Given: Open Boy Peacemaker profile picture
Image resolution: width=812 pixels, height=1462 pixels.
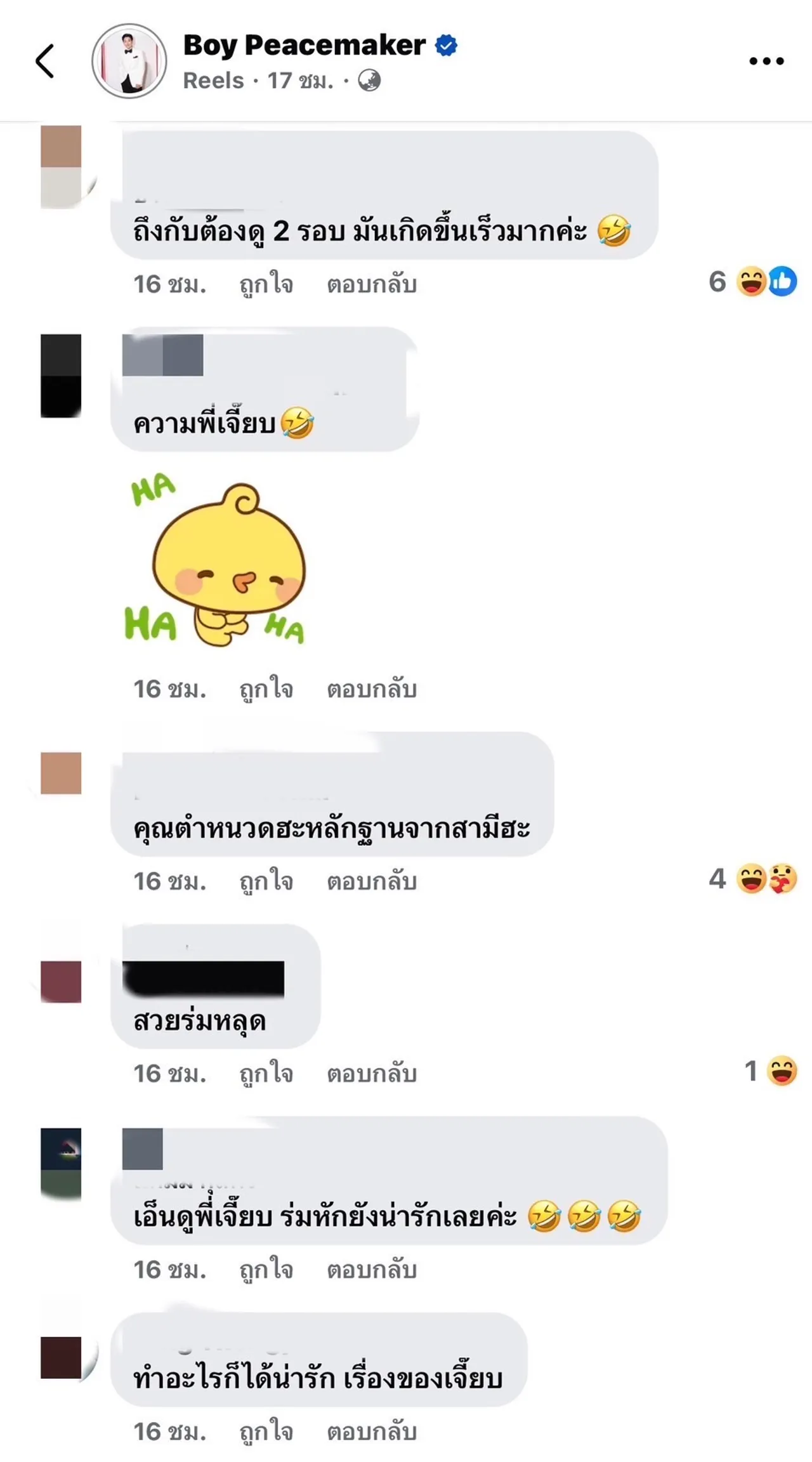Looking at the screenshot, I should (x=129, y=61).
